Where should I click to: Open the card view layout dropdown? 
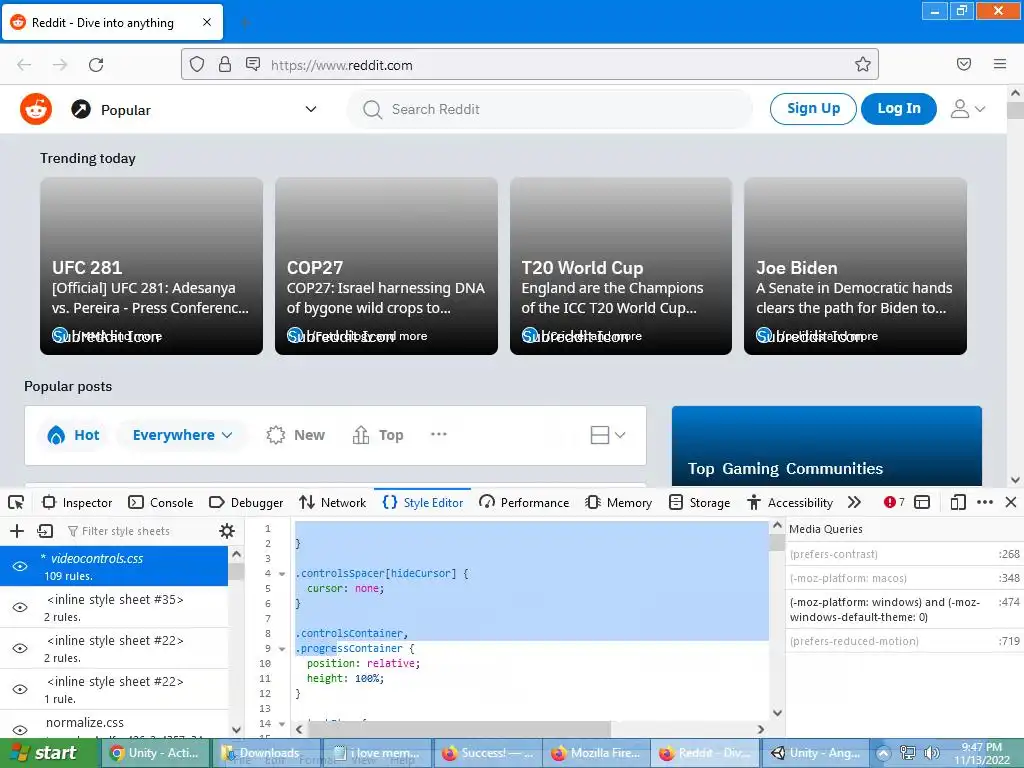tap(607, 435)
